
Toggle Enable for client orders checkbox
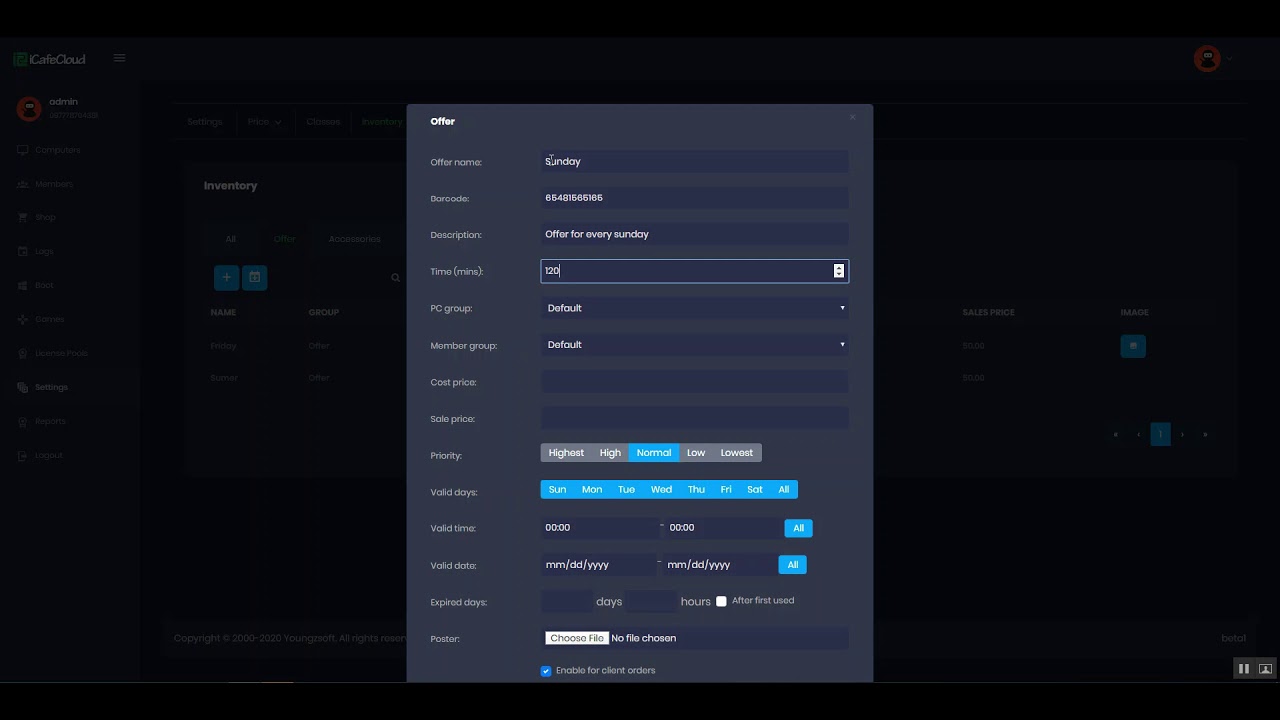(x=546, y=671)
